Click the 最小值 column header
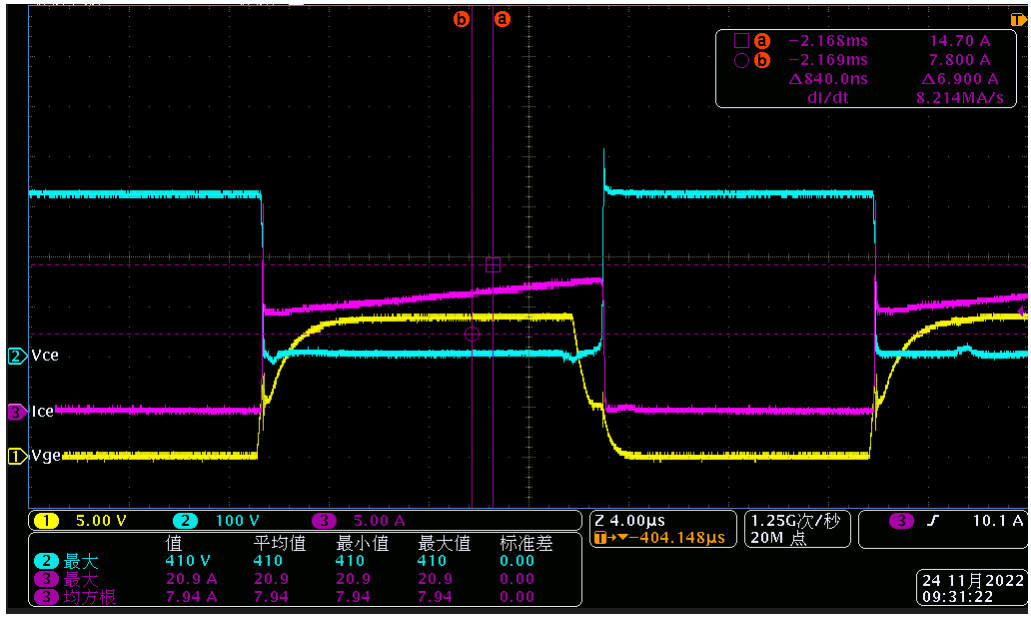The image size is (1031, 619). tap(362, 543)
